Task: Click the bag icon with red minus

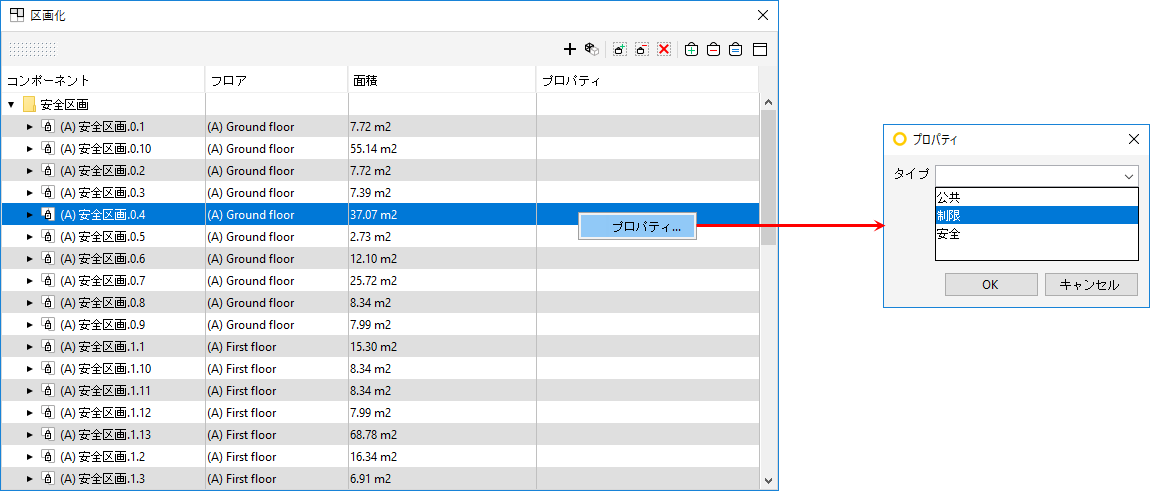Action: 713,49
